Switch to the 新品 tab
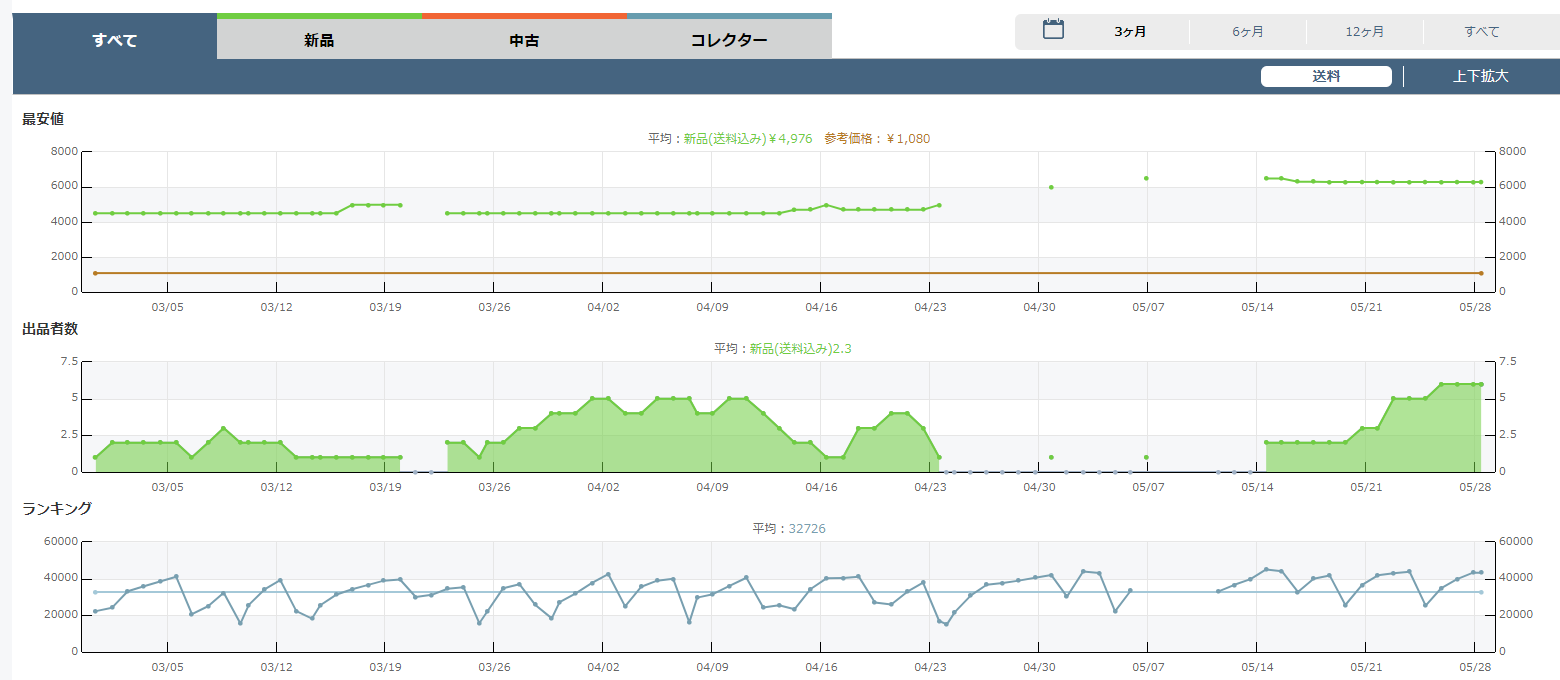Image resolution: width=1560 pixels, height=680 pixels. point(319,40)
